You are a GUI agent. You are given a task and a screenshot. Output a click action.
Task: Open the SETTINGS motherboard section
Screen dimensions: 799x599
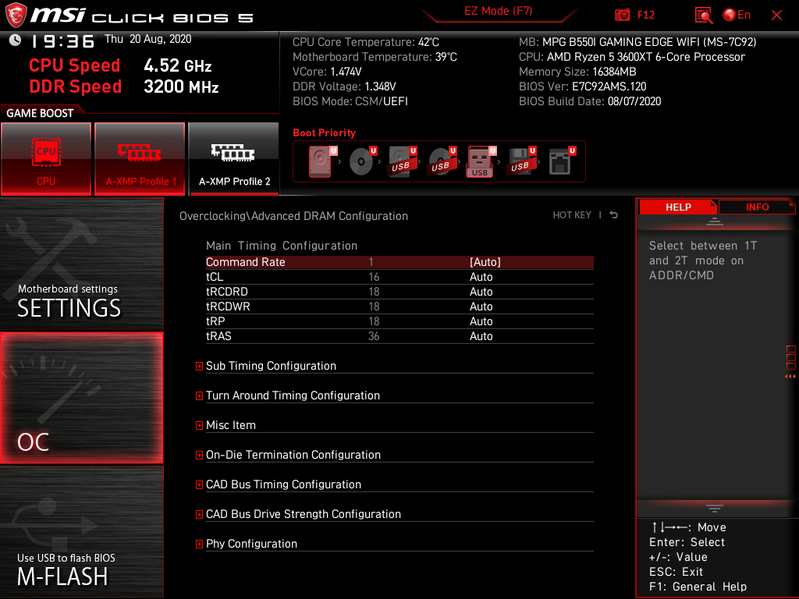click(82, 264)
